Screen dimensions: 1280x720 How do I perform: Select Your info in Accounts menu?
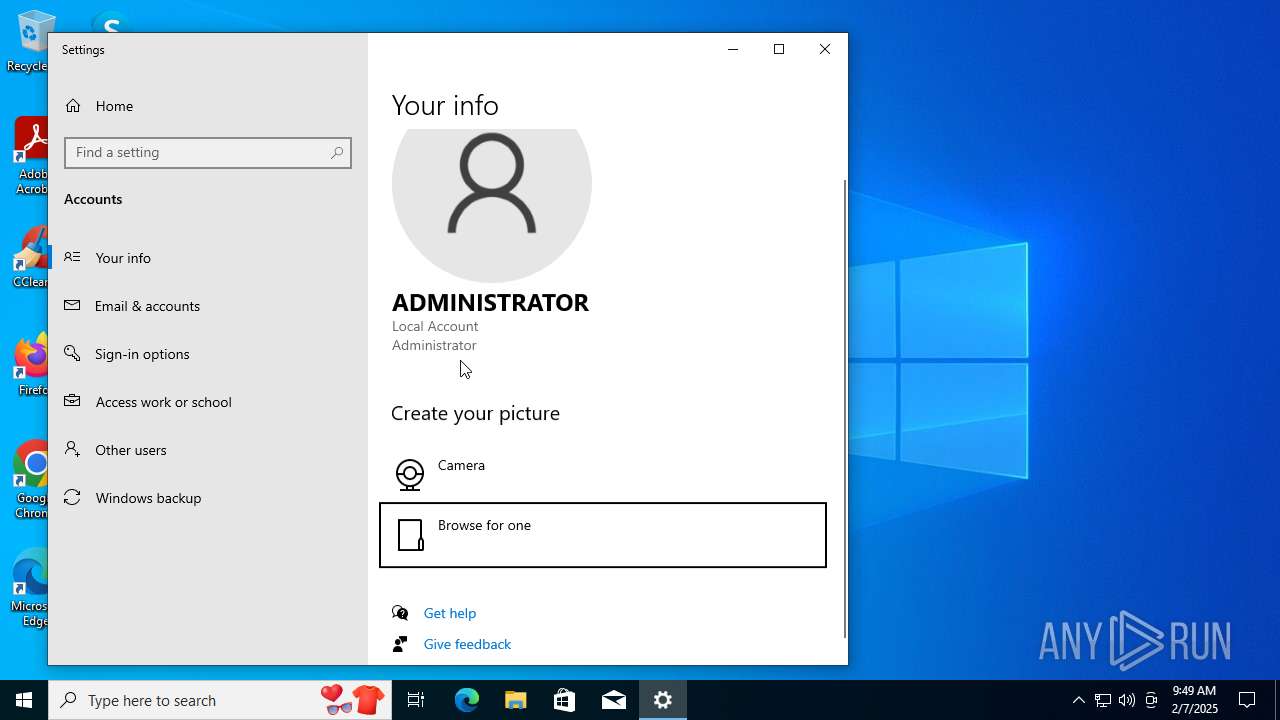point(208,258)
